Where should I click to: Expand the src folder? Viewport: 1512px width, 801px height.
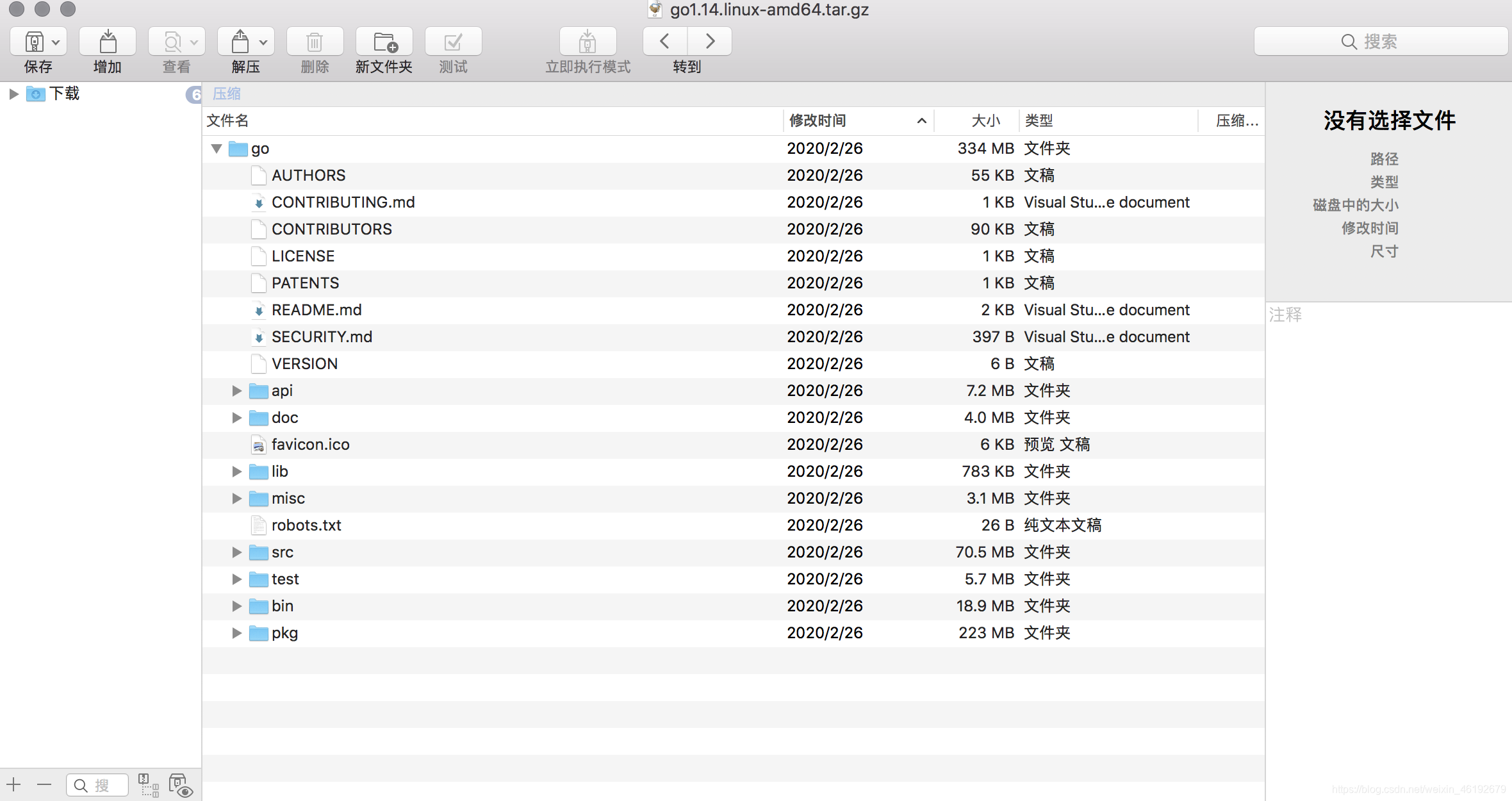236,552
